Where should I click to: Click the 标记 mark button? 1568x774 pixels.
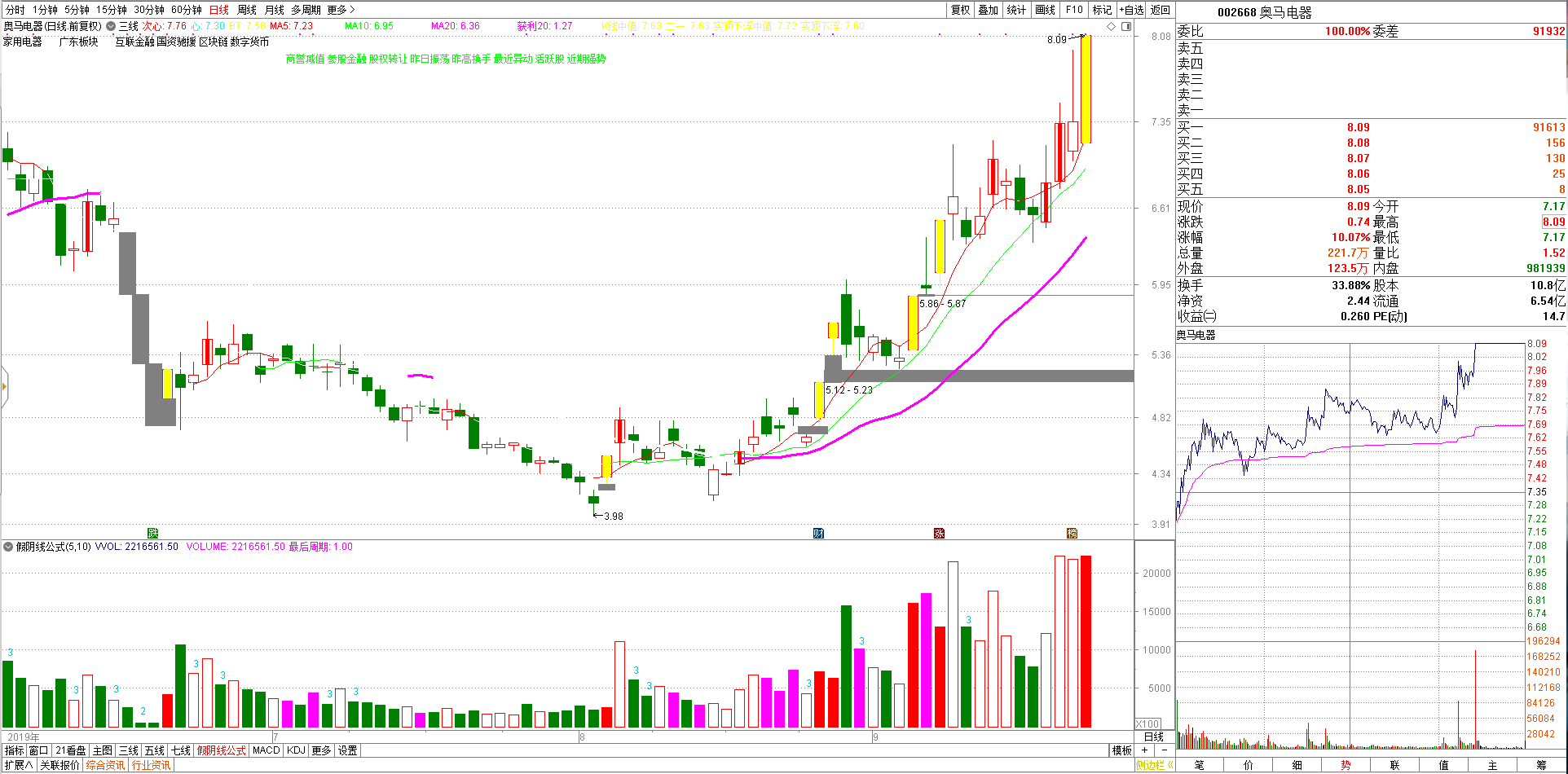(x=1102, y=10)
